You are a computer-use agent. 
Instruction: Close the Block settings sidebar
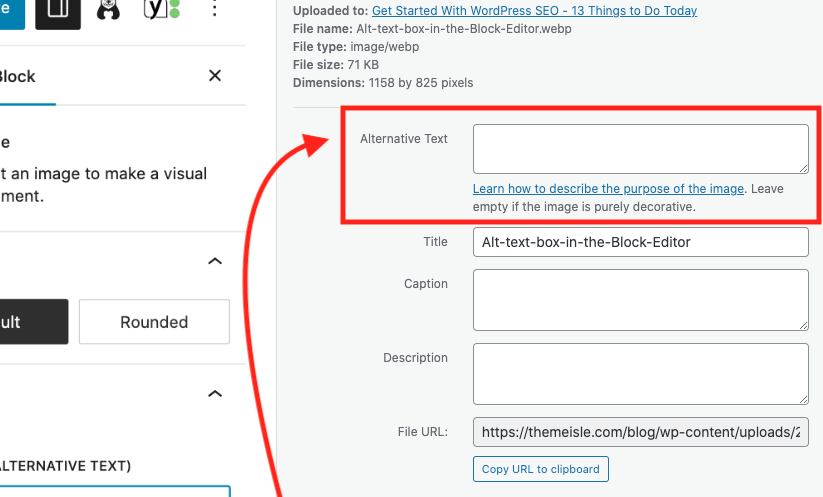pos(215,76)
